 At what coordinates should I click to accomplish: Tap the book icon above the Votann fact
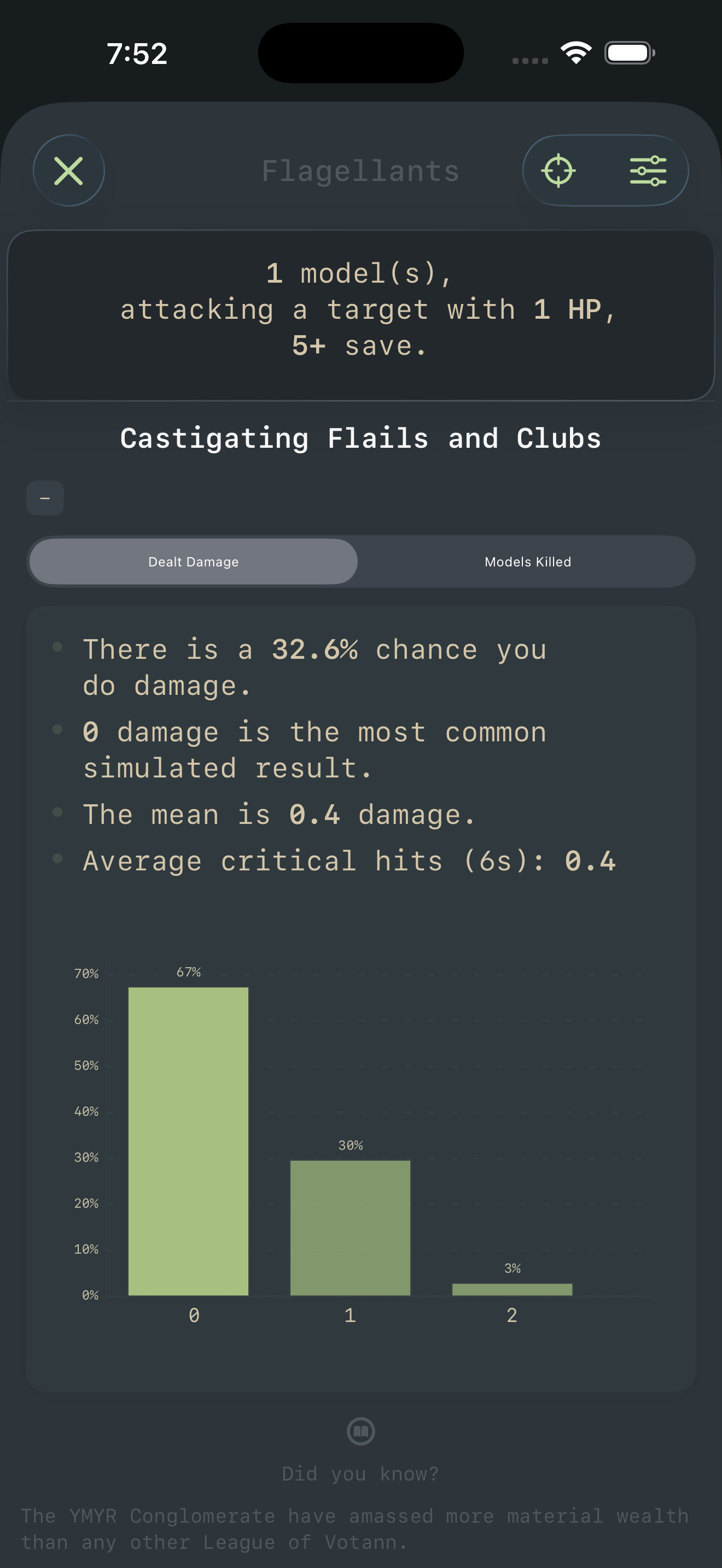(x=360, y=1432)
